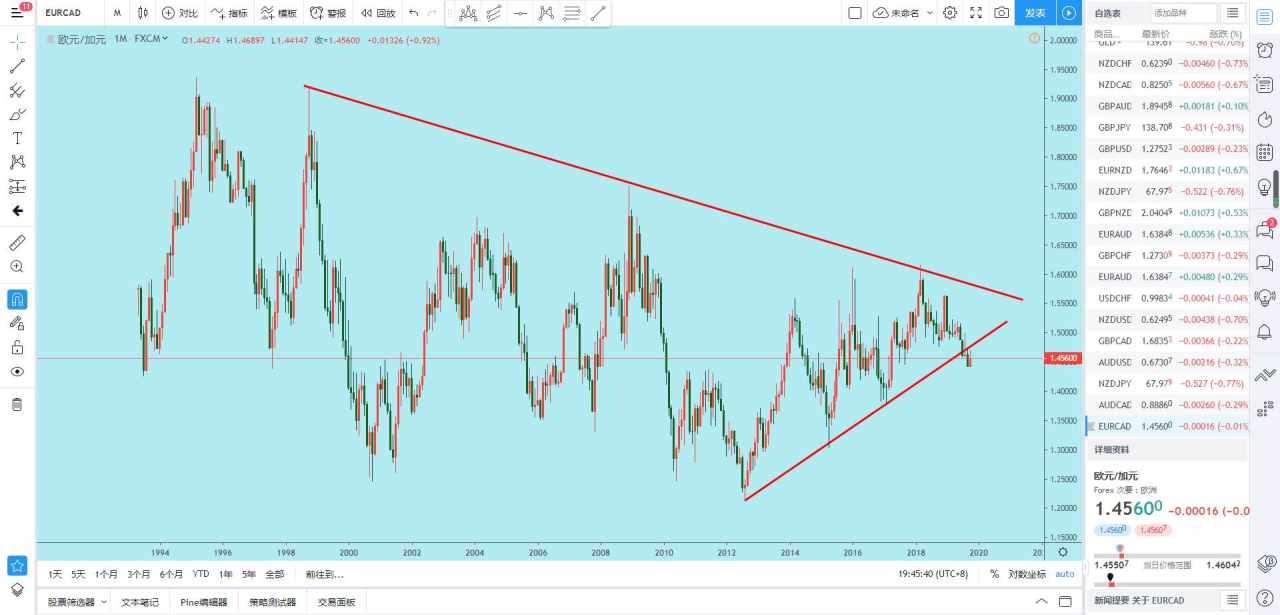This screenshot has height=615, width=1280.
Task: Click 前往到... go to date
Action: [x=325, y=574]
